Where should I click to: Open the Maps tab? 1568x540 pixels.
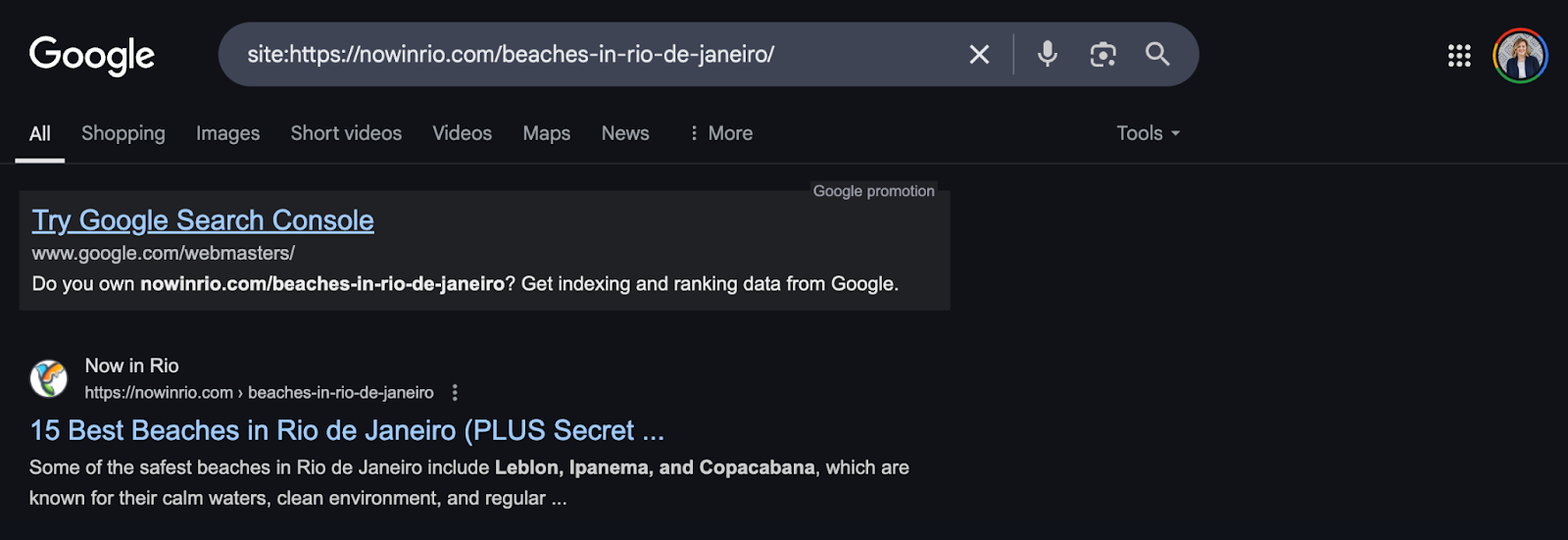click(547, 133)
